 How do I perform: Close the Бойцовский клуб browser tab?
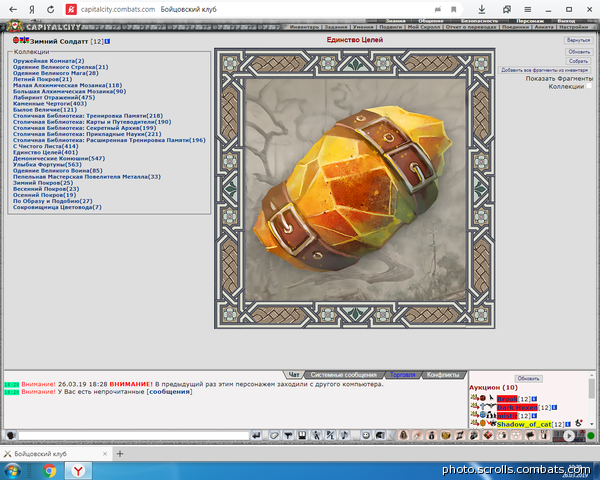[105, 454]
